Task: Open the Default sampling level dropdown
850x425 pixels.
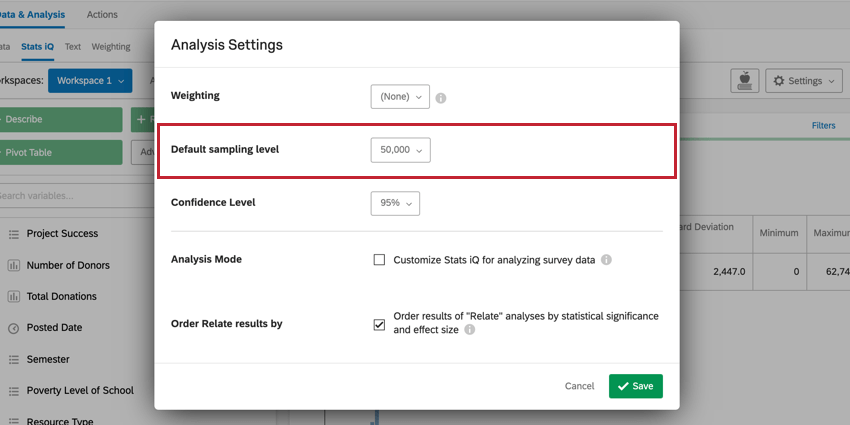Action: (x=400, y=150)
